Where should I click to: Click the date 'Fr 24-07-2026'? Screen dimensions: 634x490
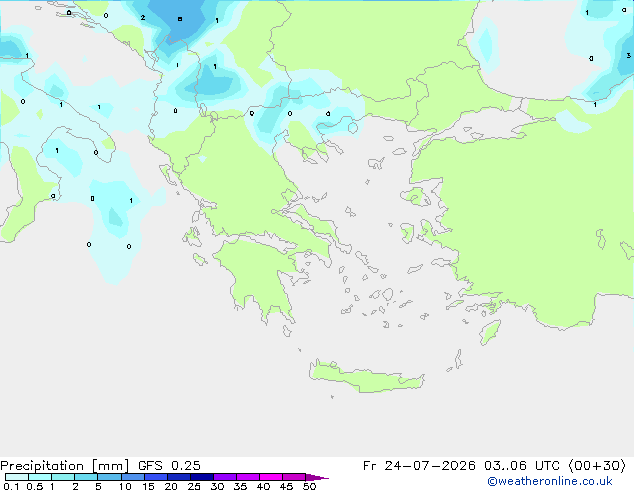[419, 466]
